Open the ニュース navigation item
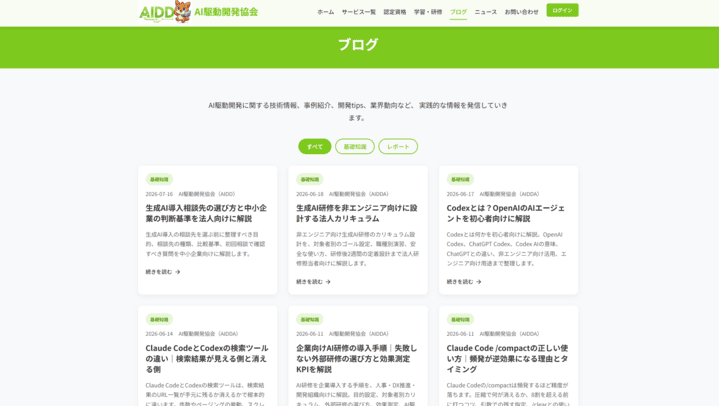 486,12
